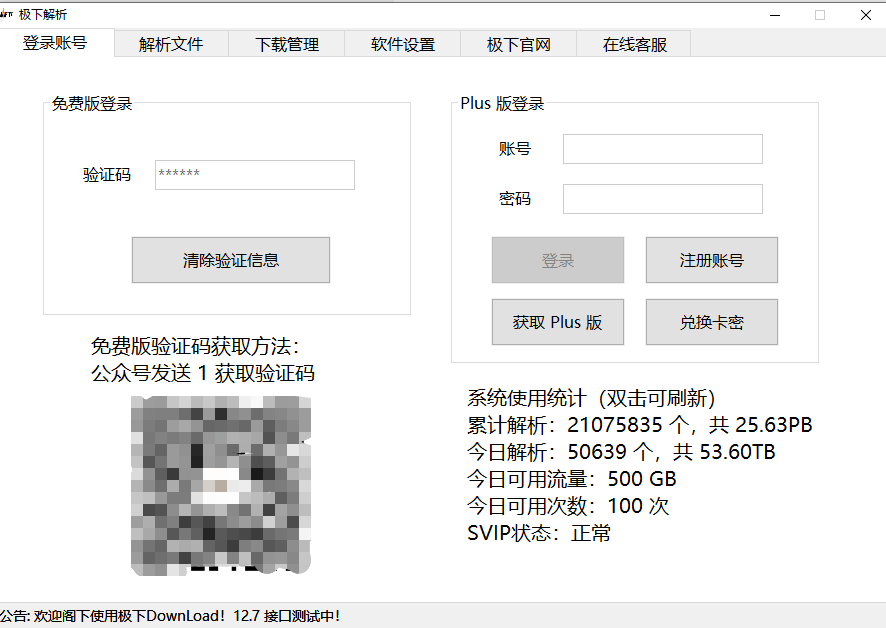The width and height of the screenshot is (886, 628).
Task: Click the 验证码 input field
Action: (255, 175)
